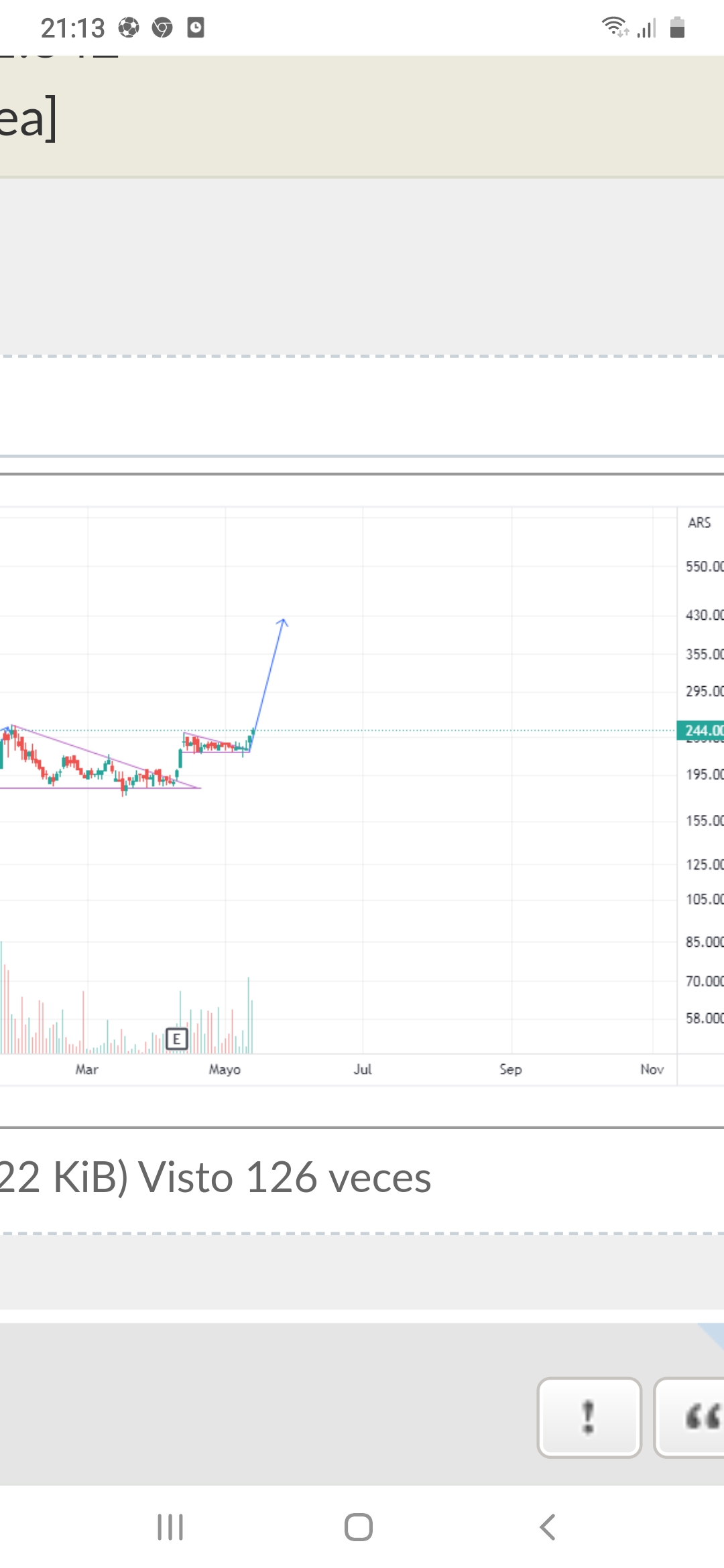Tap the soccer ball notification icon
The height and width of the screenshot is (1568, 724).
pyautogui.click(x=129, y=27)
